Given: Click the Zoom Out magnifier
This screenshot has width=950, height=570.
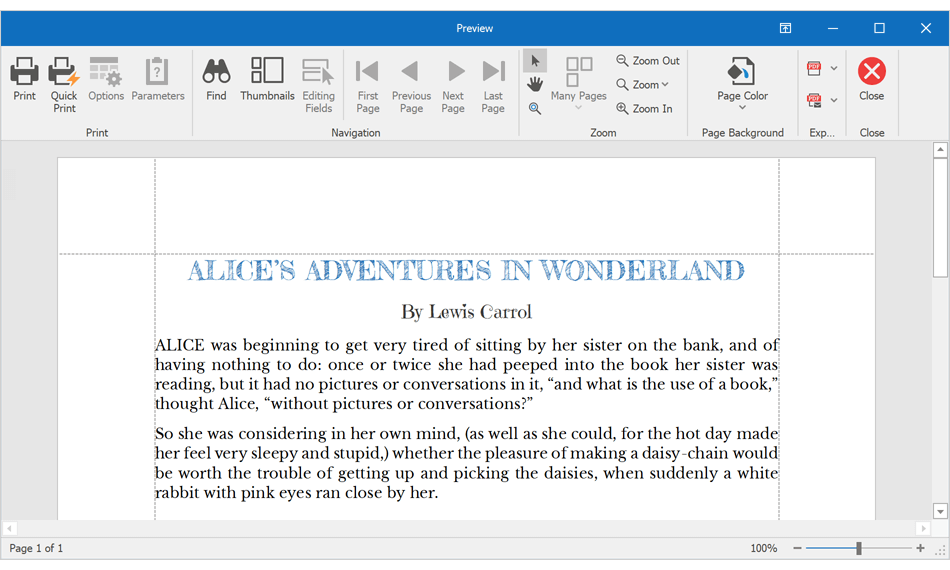Looking at the screenshot, I should tap(648, 61).
